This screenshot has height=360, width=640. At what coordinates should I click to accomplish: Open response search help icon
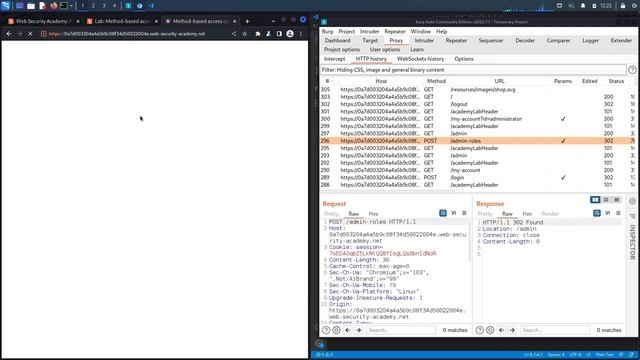[480, 330]
